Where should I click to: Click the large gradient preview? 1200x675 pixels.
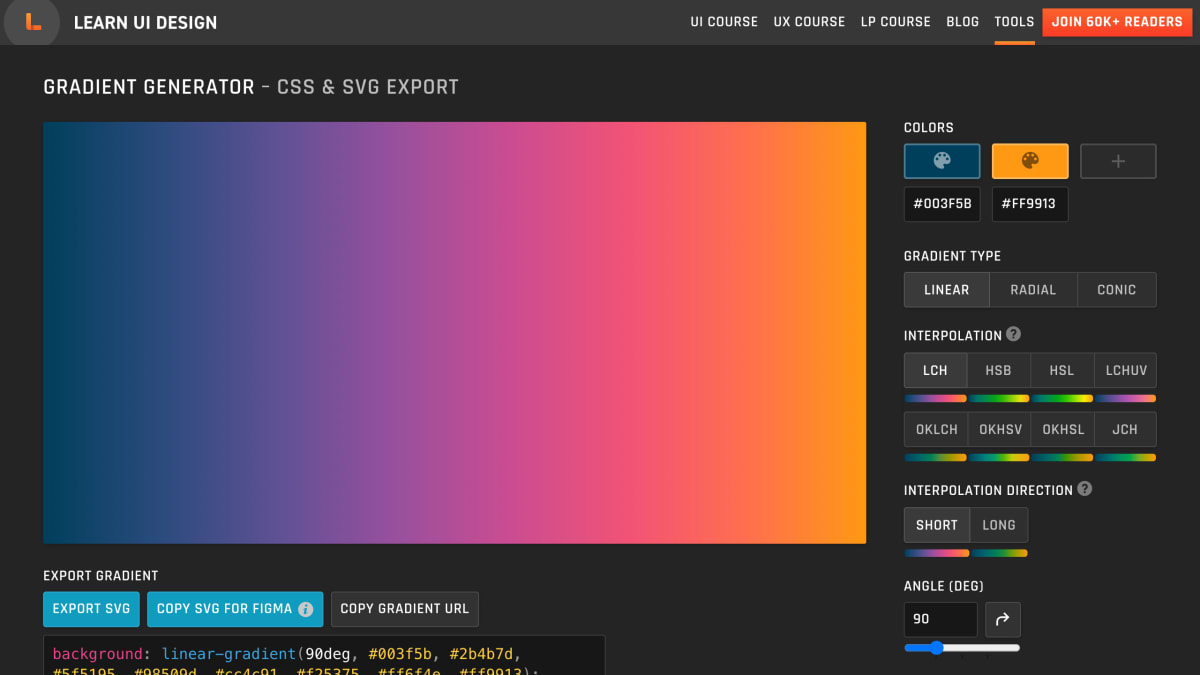click(454, 333)
